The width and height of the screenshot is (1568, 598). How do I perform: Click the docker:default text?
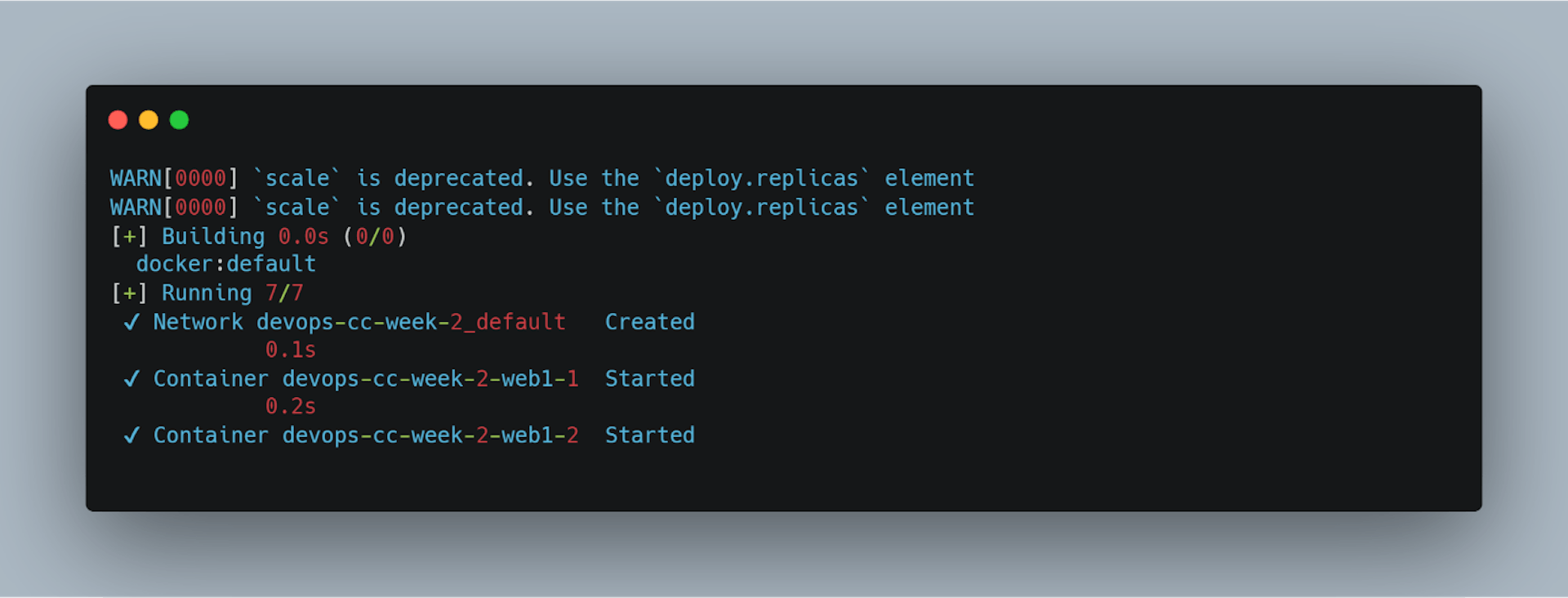click(226, 264)
